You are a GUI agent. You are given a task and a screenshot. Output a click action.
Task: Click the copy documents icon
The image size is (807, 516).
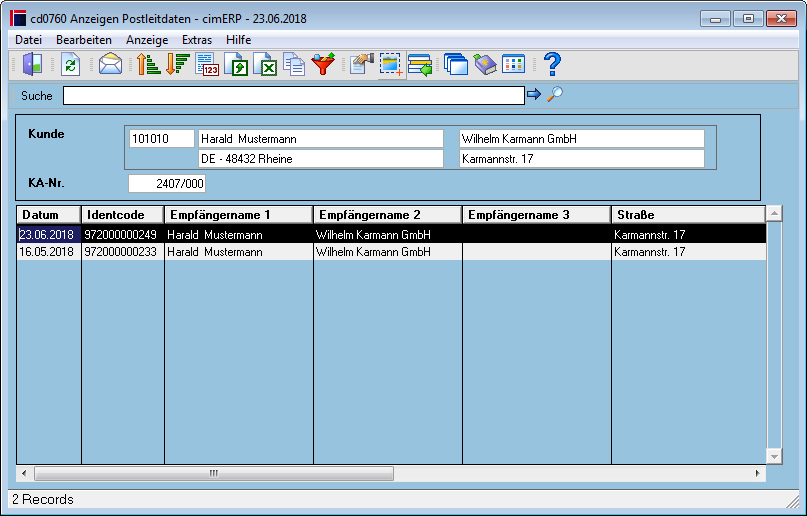(294, 64)
